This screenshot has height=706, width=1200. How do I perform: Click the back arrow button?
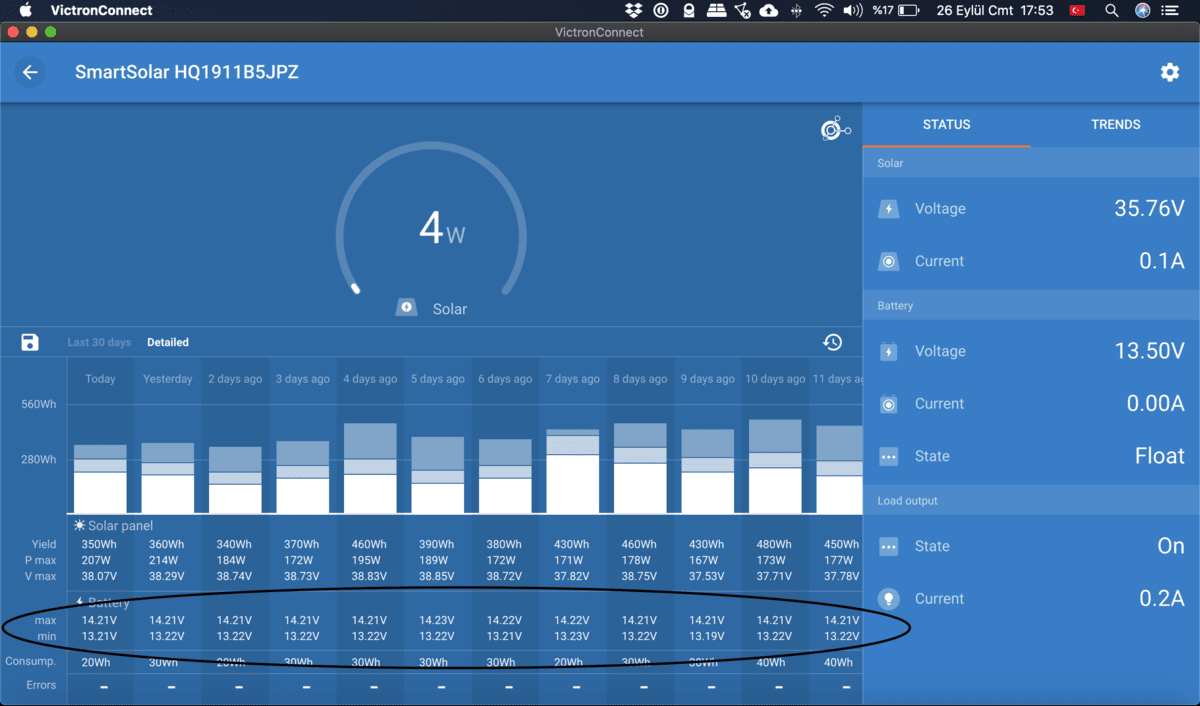click(30, 73)
